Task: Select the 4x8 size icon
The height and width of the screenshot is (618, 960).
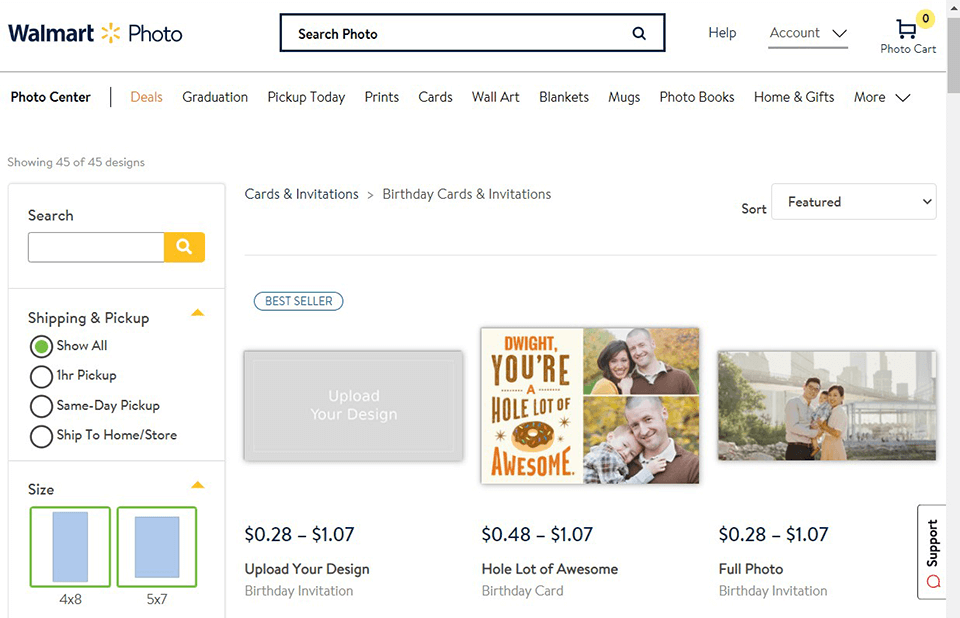Action: coord(70,547)
